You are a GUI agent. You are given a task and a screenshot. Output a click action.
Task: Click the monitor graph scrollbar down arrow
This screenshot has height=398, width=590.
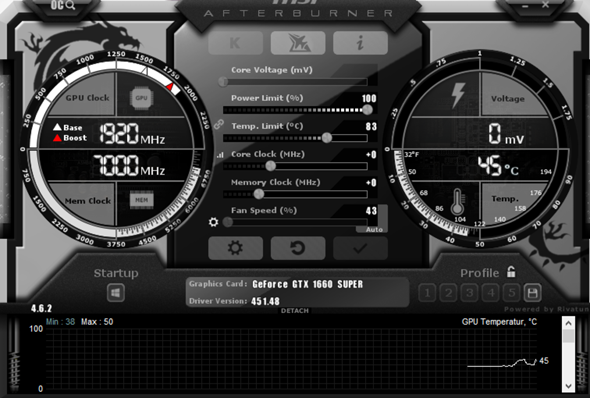coord(568,386)
